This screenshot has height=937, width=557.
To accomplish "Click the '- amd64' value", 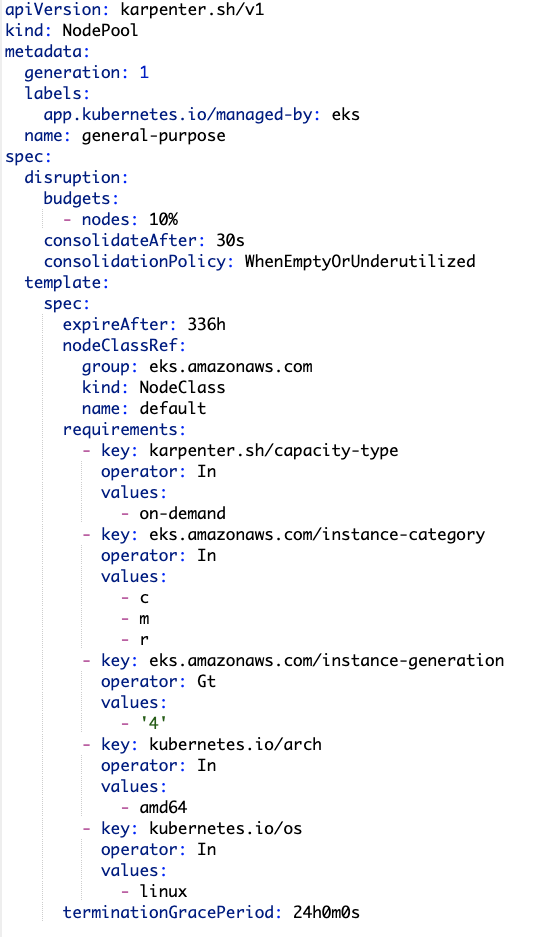I will [x=154, y=807].
